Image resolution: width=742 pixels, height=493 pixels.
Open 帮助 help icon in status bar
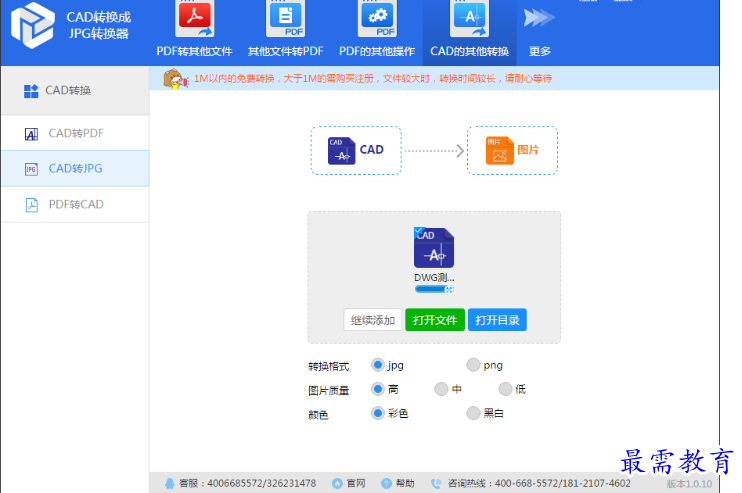pyautogui.click(x=386, y=483)
